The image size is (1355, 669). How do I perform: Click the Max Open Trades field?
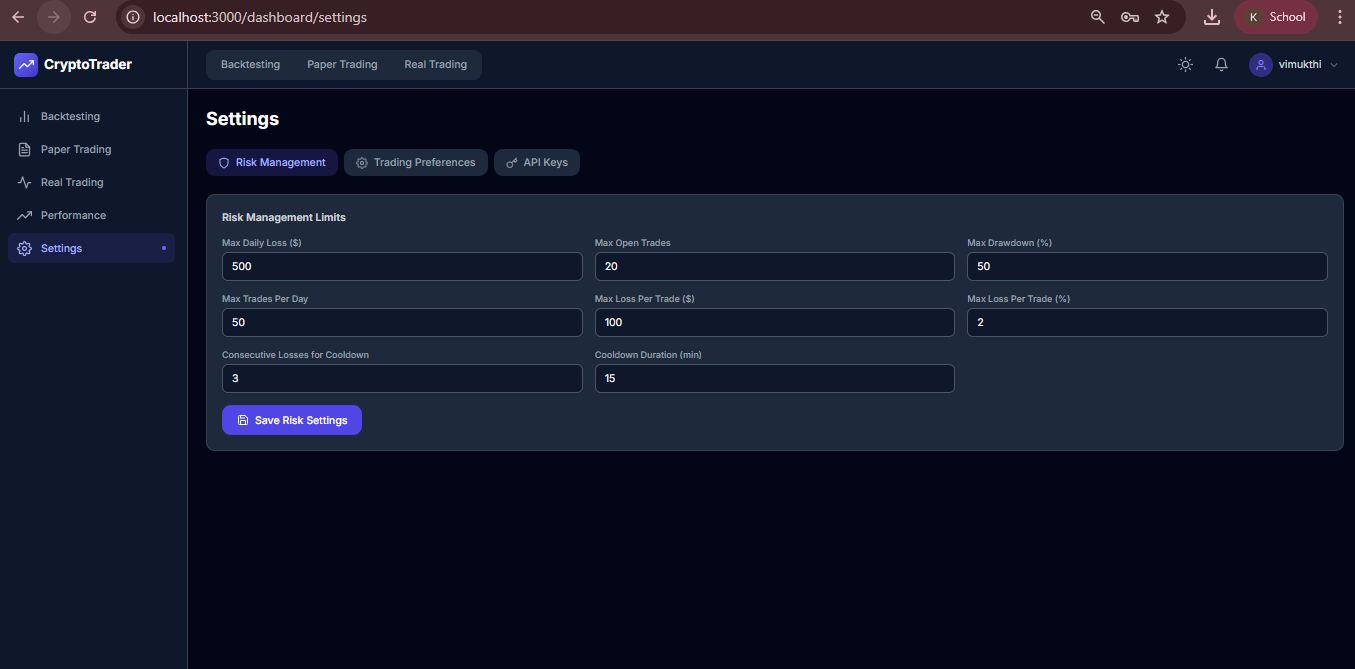[x=775, y=267]
